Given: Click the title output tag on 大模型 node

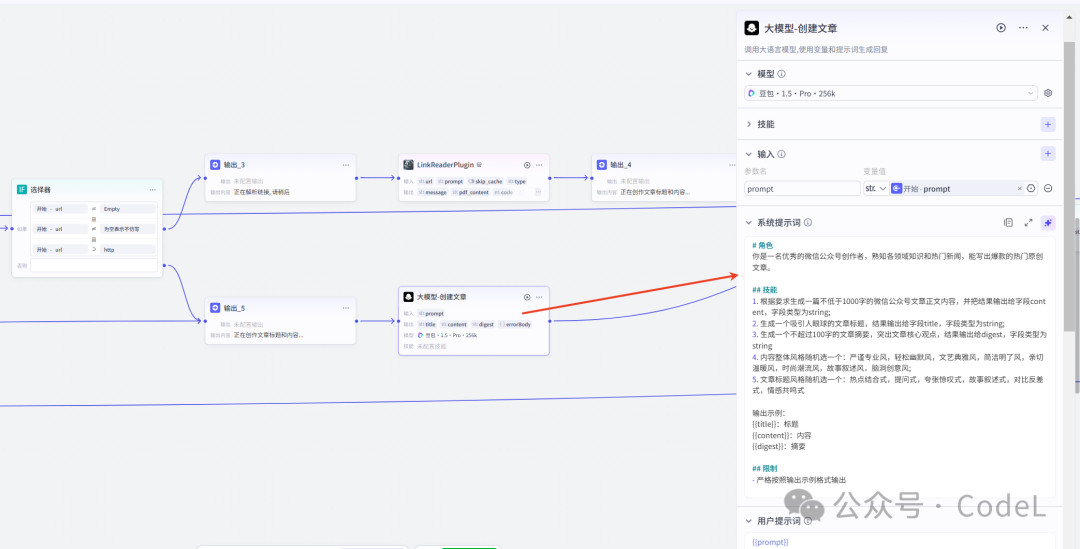Looking at the screenshot, I should click(427, 324).
